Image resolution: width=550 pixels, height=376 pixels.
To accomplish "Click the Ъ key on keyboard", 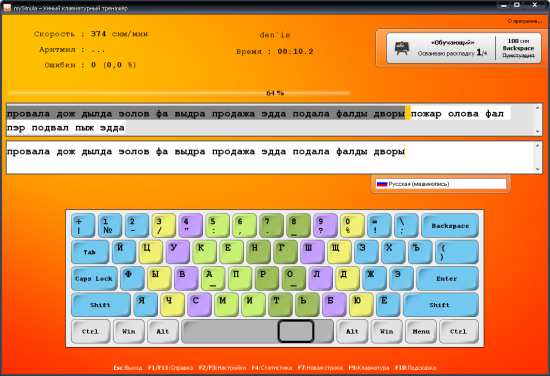I will (x=420, y=252).
